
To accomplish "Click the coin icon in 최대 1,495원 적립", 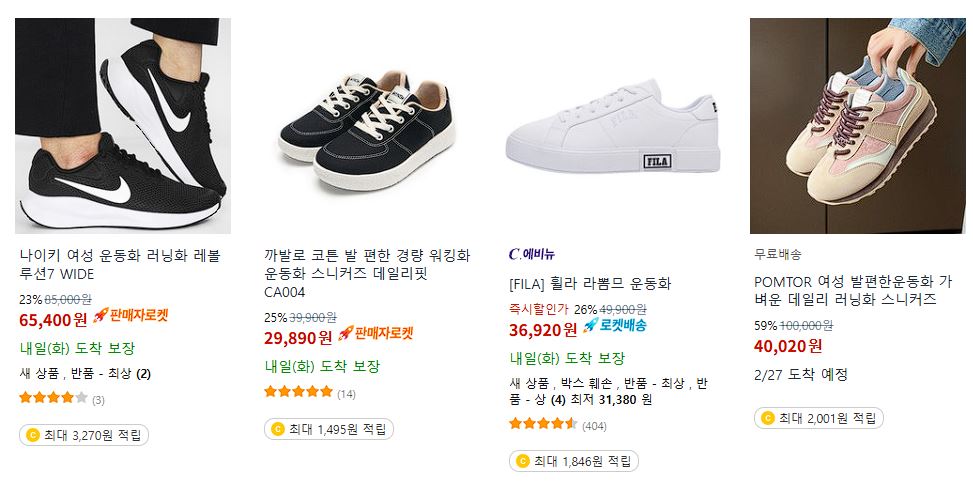I will pos(277,429).
